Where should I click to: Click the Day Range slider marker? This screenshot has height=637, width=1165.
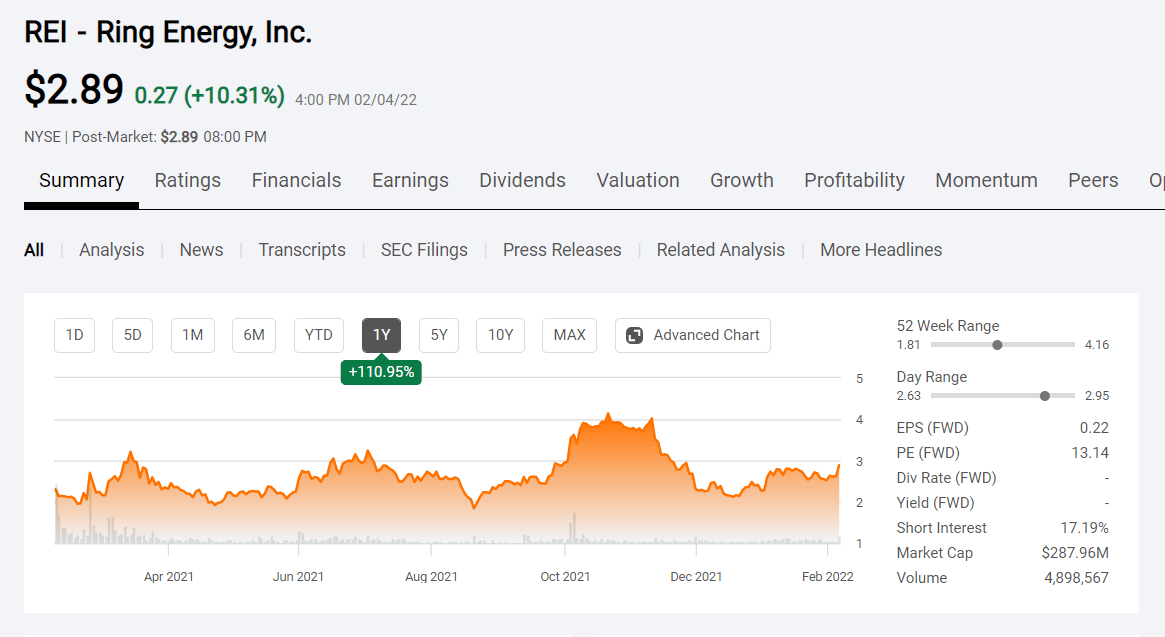(1045, 396)
